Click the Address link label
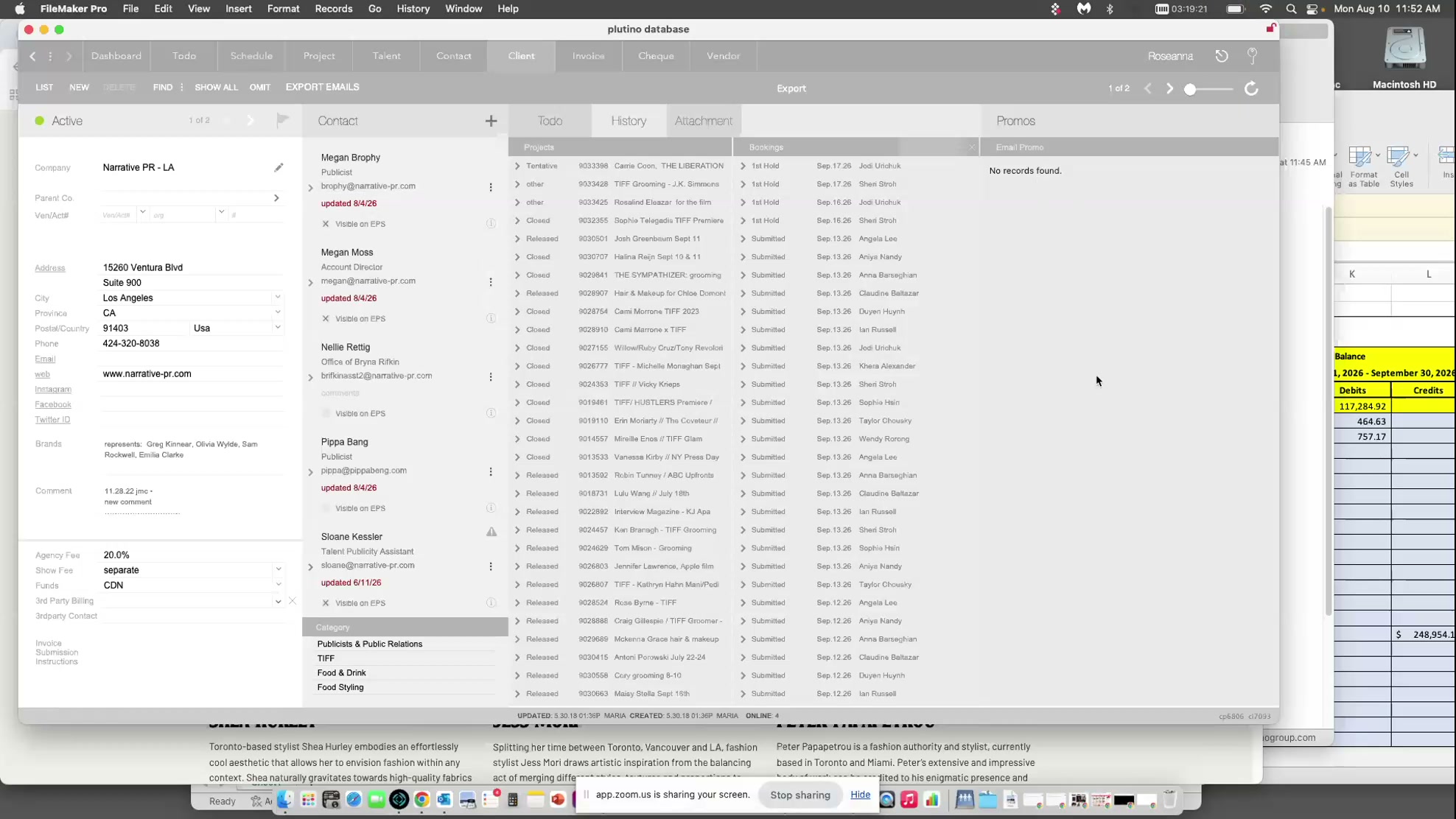This screenshot has width=1456, height=819. [50, 268]
